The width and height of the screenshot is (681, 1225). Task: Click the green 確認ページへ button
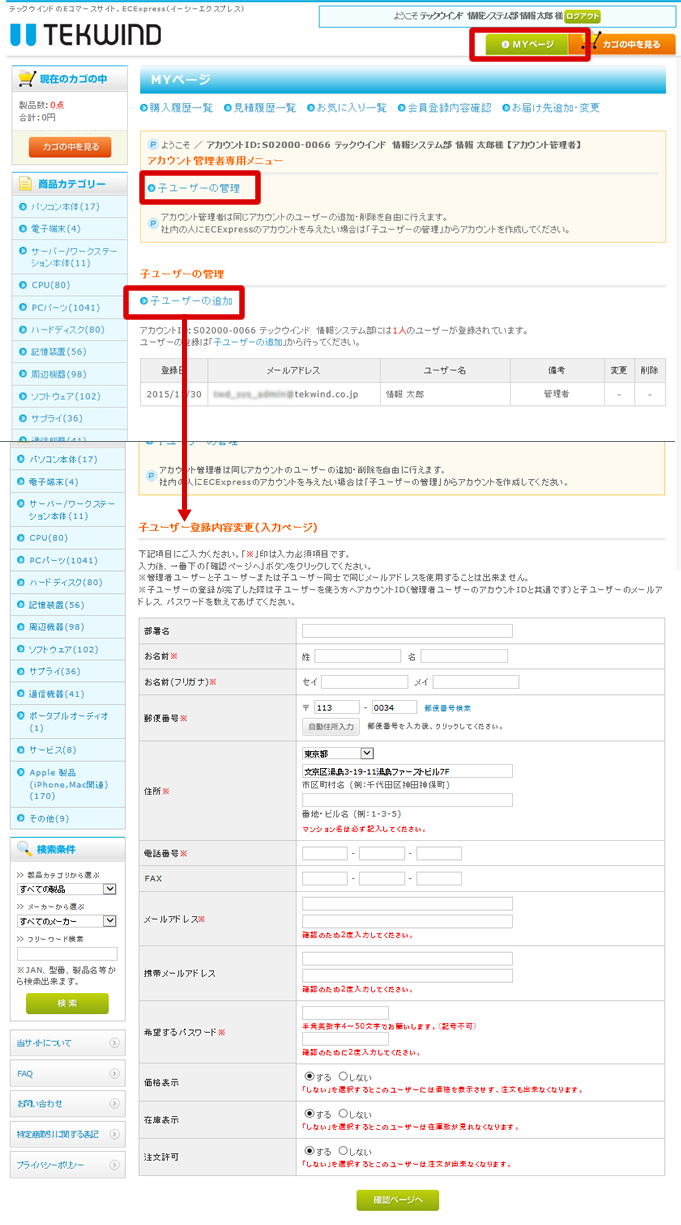[x=398, y=1200]
